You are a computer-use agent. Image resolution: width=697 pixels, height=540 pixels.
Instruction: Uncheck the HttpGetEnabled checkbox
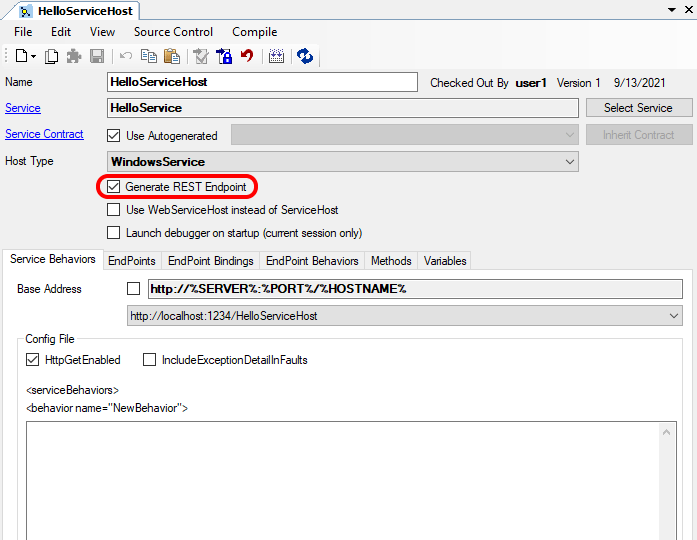[32, 360]
